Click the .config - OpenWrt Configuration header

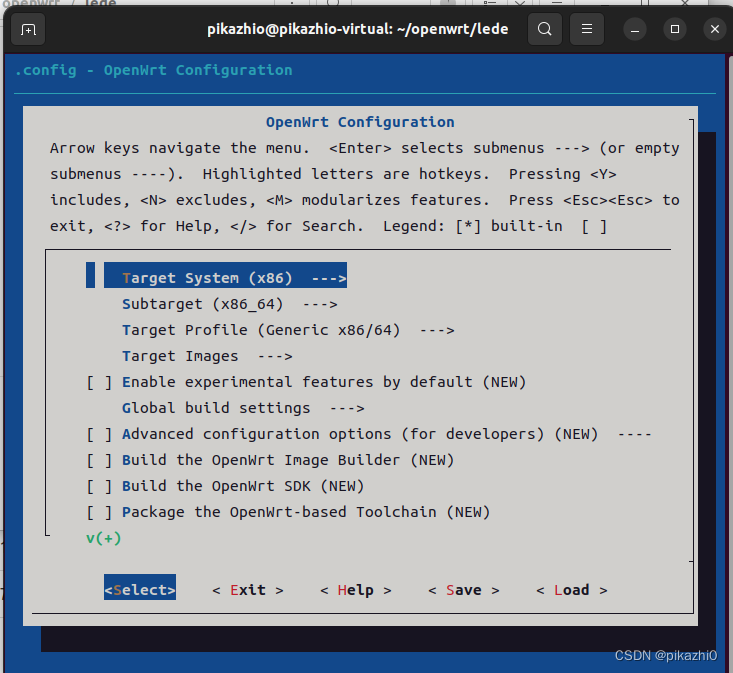click(x=154, y=71)
